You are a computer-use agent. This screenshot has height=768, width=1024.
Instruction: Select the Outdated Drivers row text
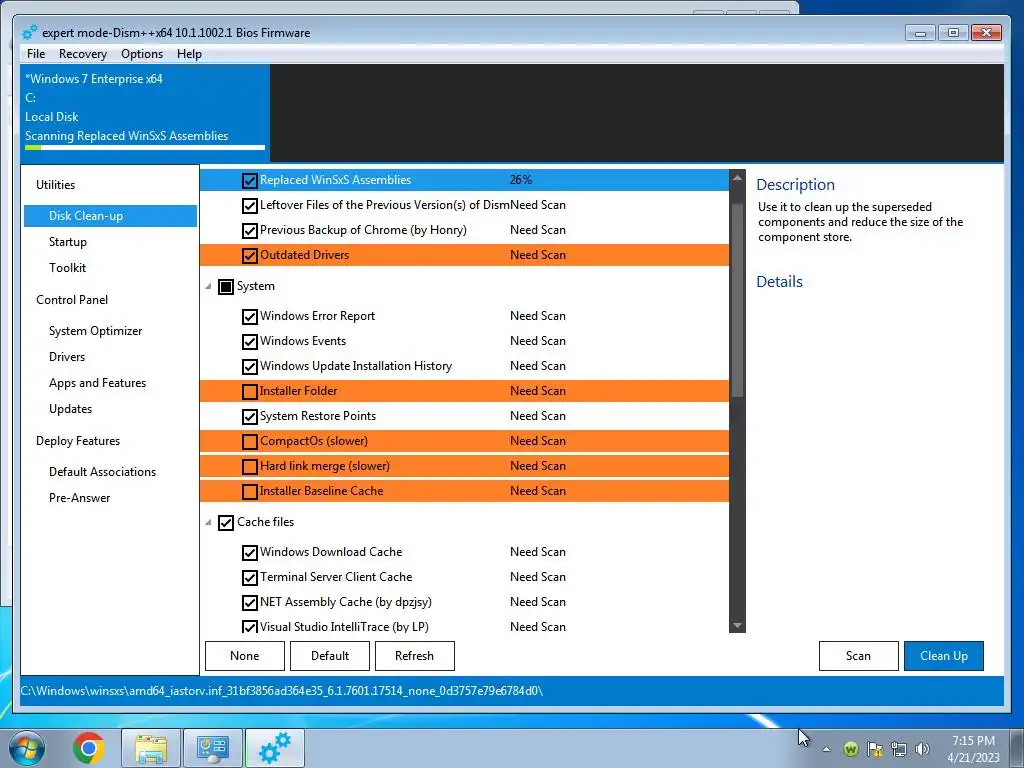point(304,255)
